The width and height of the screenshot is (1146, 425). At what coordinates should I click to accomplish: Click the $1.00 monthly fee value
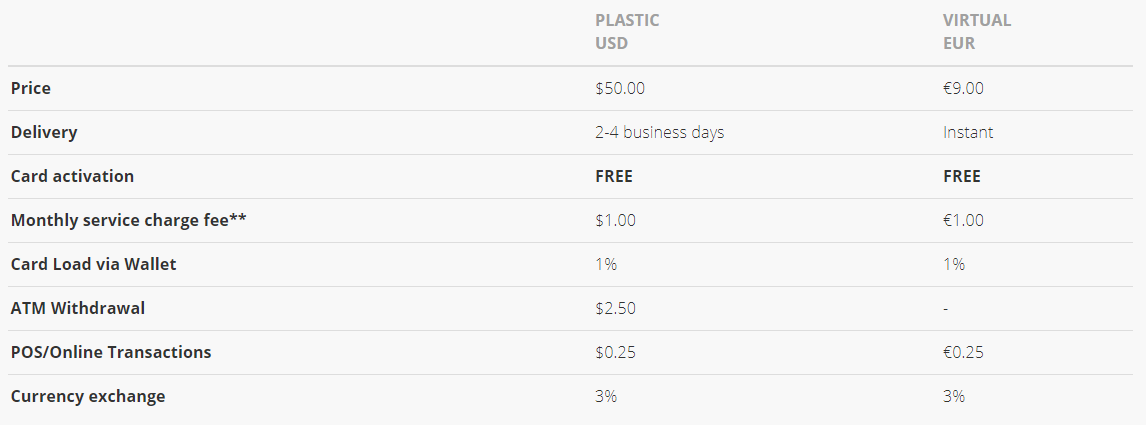pos(615,220)
